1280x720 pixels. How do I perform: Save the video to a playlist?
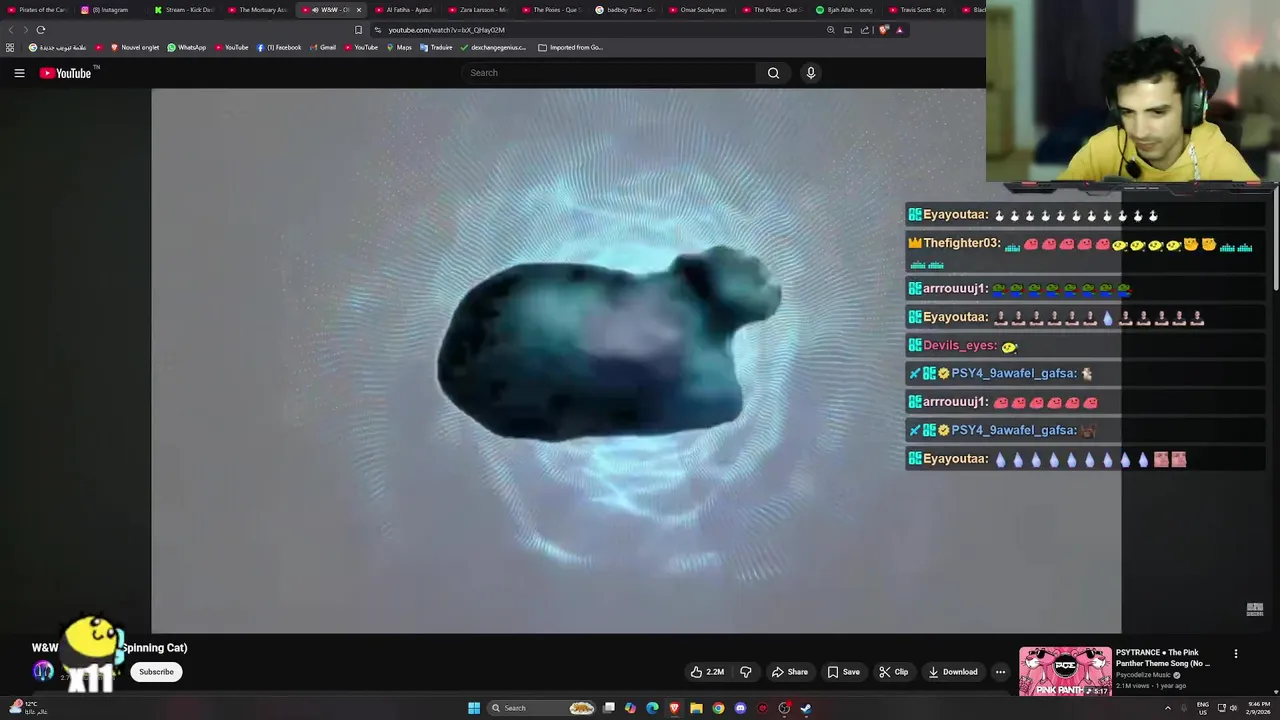843,672
